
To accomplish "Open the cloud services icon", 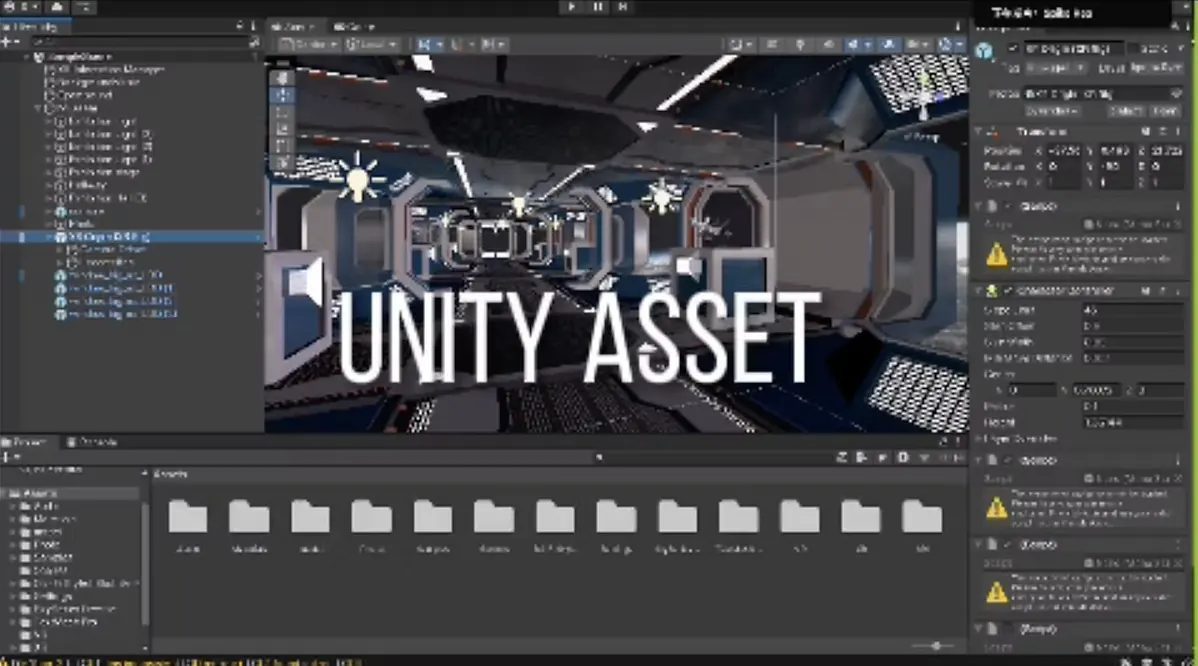I will pos(57,7).
